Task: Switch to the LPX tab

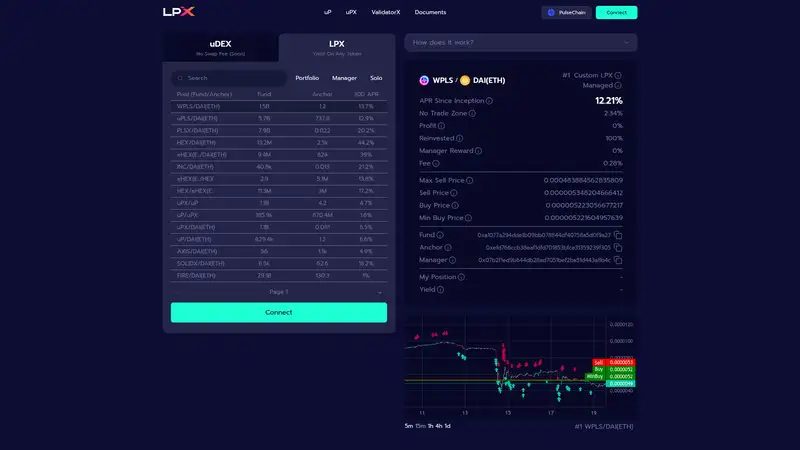Action: 337,47
